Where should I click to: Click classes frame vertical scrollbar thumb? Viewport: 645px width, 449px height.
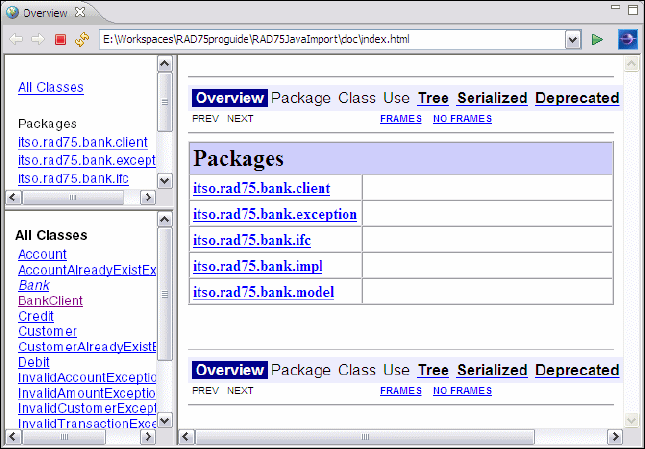click(x=165, y=294)
